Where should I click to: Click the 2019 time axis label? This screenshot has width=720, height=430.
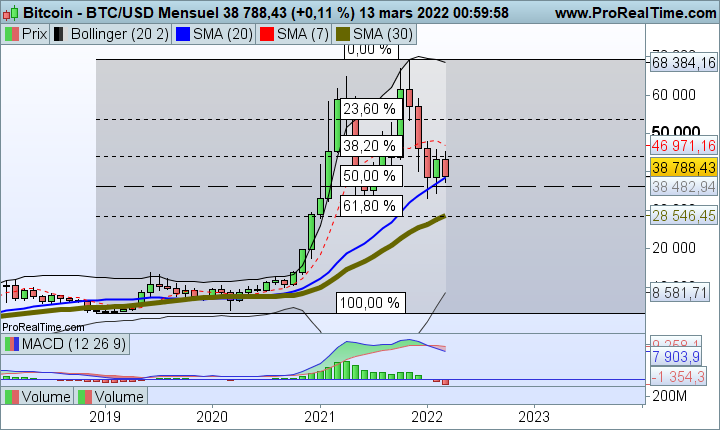105,417
